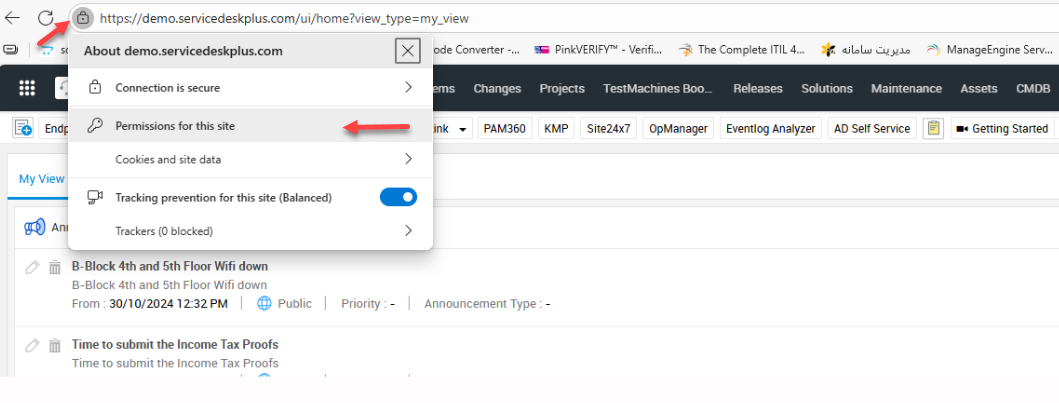
Task: Edit the Income Tax Proofs announcement
Action: pyautogui.click(x=32, y=346)
